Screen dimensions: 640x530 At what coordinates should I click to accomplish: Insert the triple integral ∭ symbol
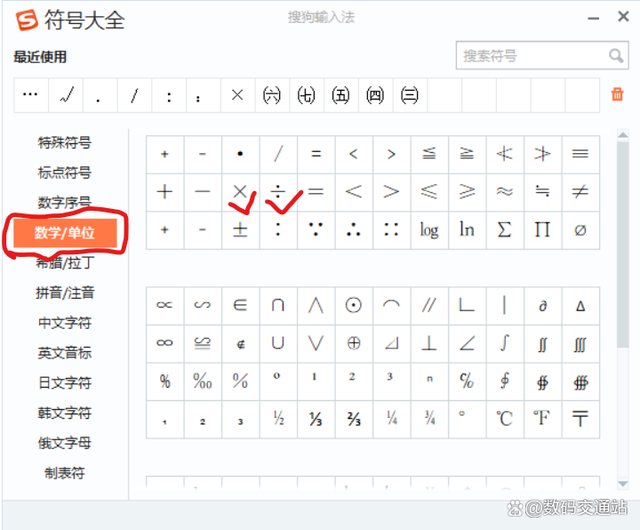tap(580, 343)
